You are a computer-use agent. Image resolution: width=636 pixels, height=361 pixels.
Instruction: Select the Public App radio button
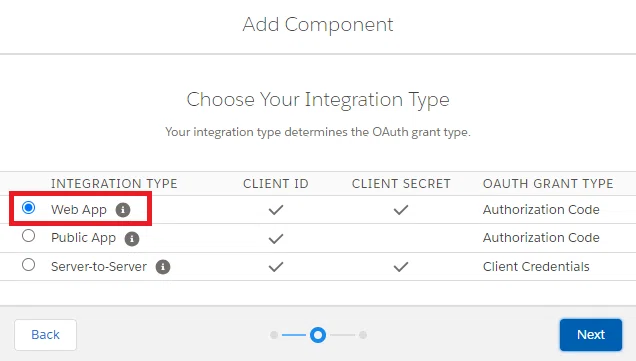28,236
